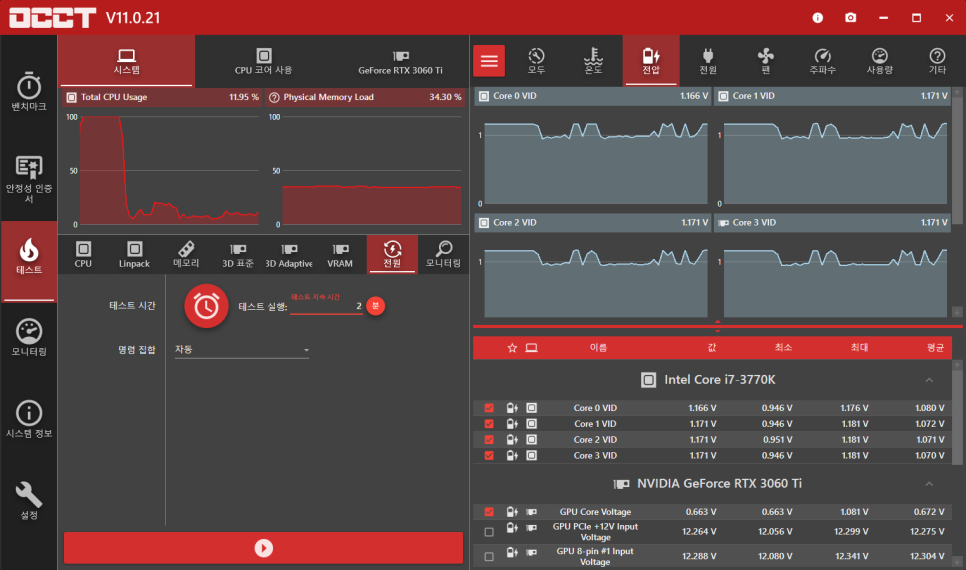Open the 명령 집합 자동 dropdown
Viewport: 966px width, 570px height.
pyautogui.click(x=242, y=350)
